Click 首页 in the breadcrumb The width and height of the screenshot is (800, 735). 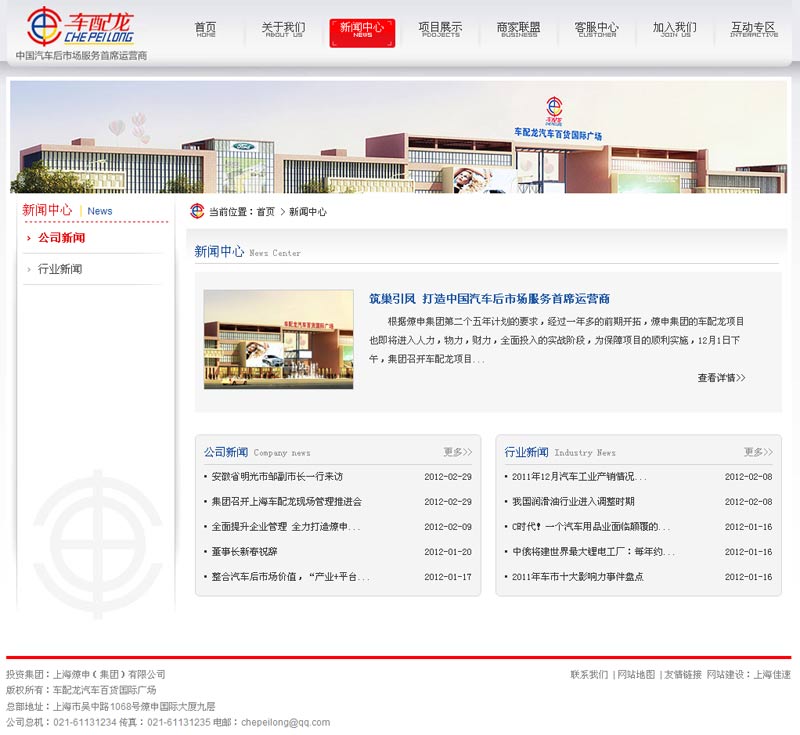[265, 212]
